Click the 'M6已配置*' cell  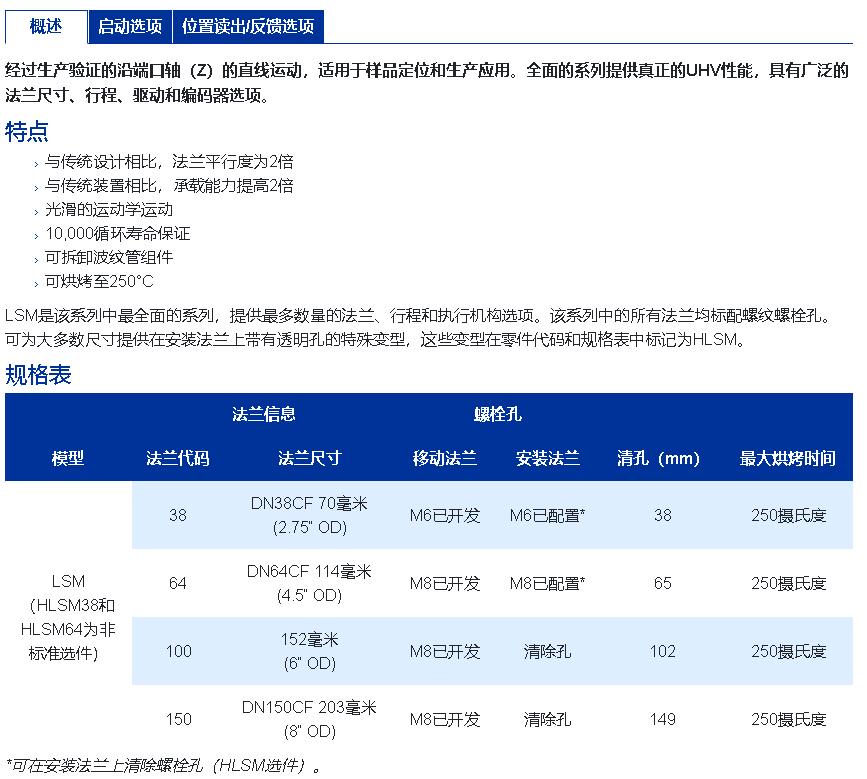tap(547, 515)
